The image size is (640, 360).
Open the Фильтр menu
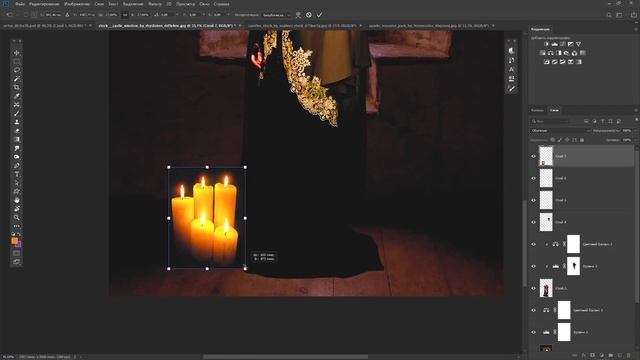[155, 4]
